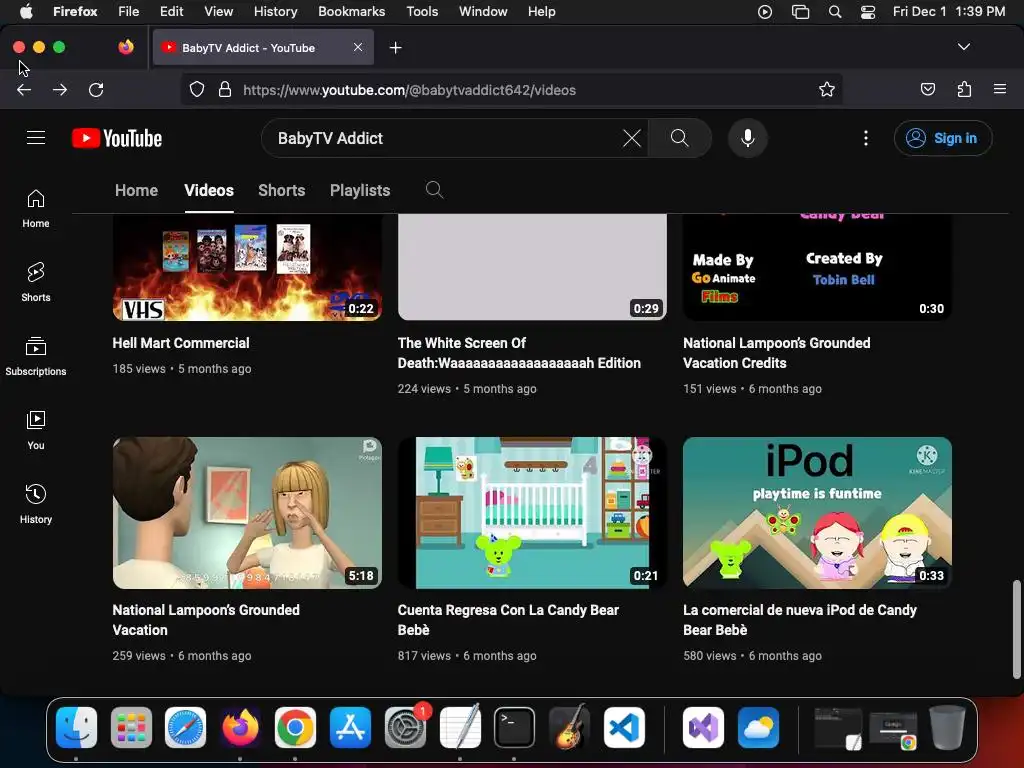The image size is (1024, 768).
Task: Click the Firefox View icon
Action: click(x=126, y=47)
